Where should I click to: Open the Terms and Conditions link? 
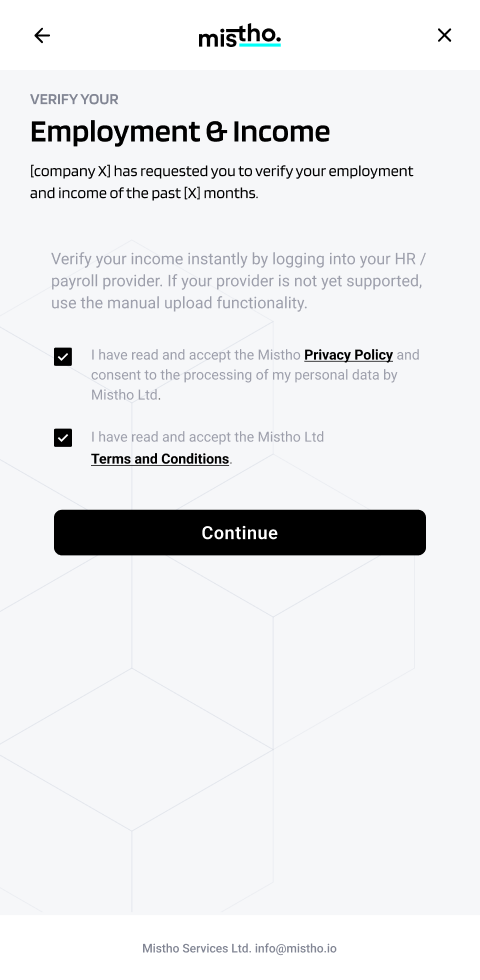[x=160, y=459]
